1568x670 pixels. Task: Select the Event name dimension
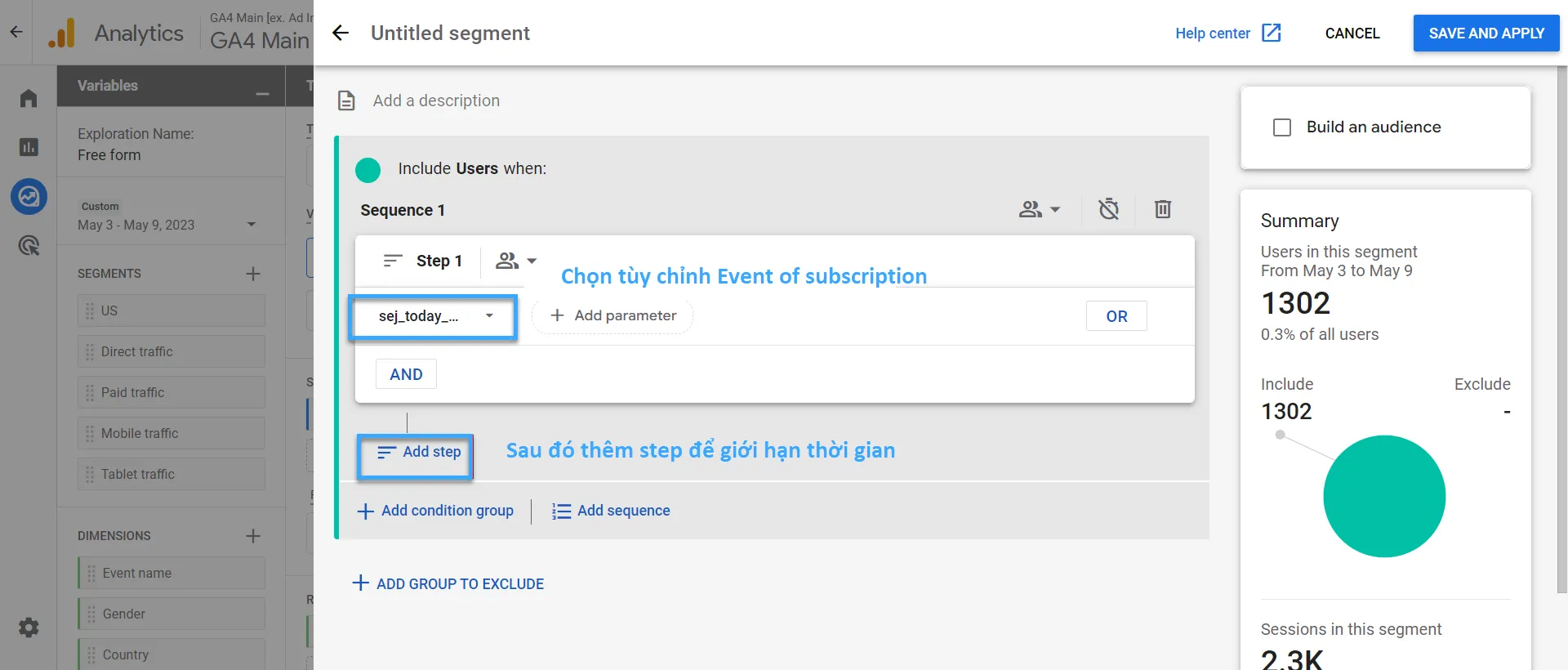point(171,573)
